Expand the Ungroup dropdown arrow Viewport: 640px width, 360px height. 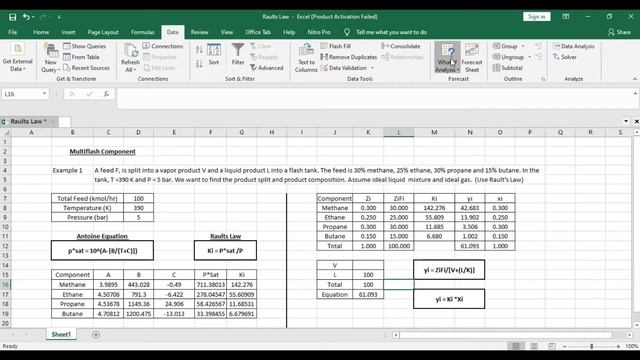(x=530, y=57)
